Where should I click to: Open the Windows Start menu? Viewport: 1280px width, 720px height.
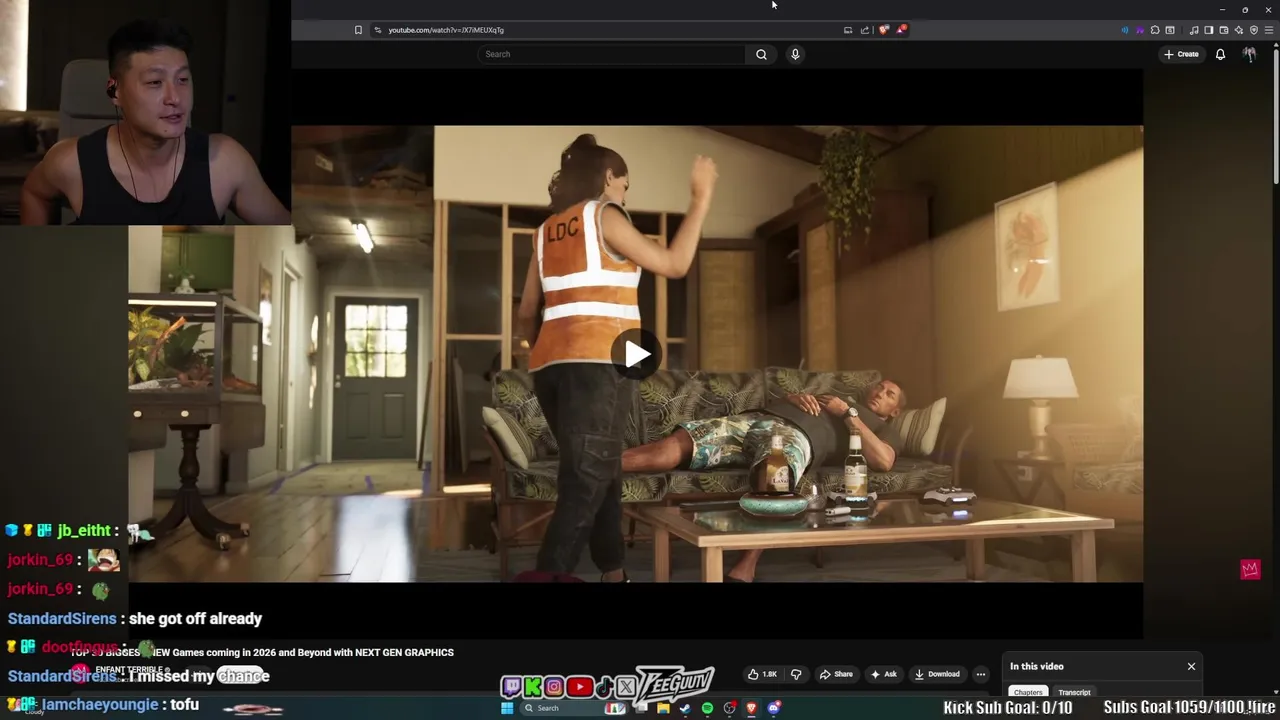[x=507, y=708]
